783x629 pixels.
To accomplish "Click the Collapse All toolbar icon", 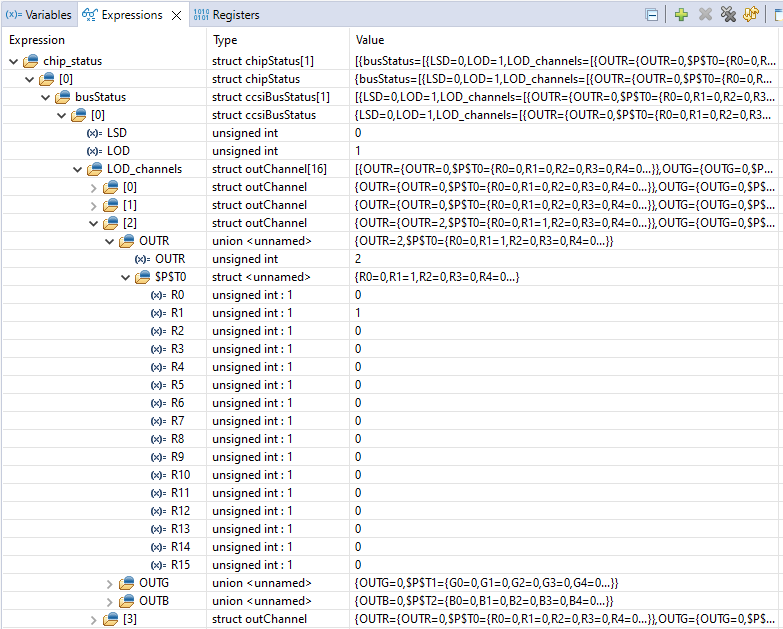I will [x=652, y=15].
